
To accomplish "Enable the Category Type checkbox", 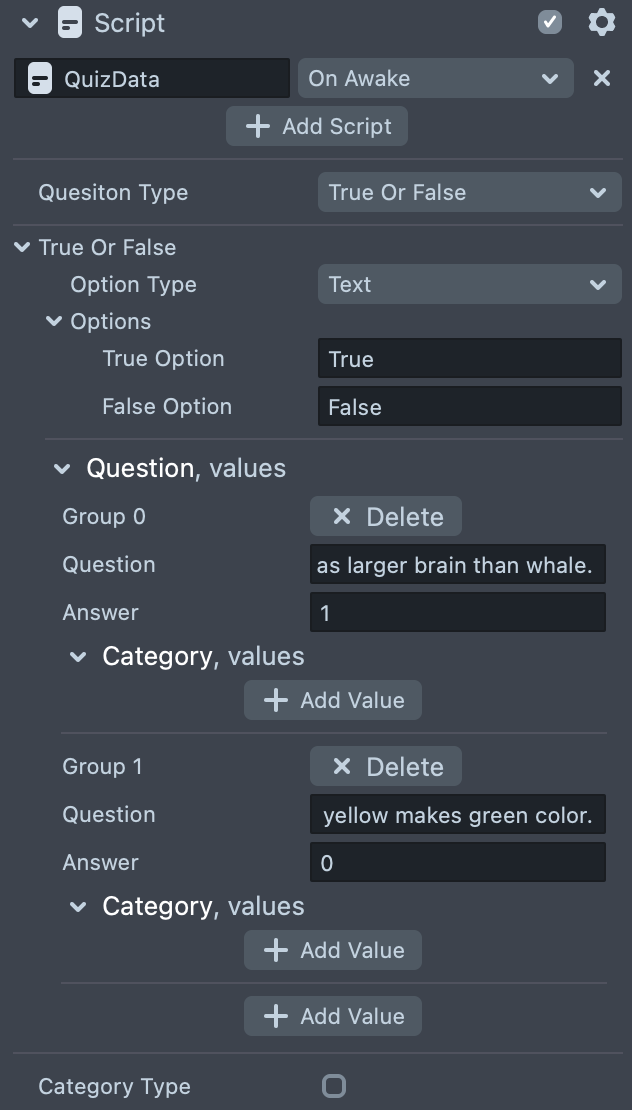I will coord(334,1086).
